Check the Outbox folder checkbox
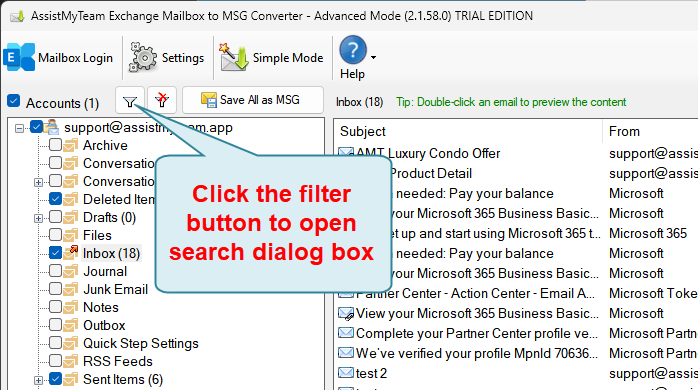The height and width of the screenshot is (390, 698). coord(55,325)
